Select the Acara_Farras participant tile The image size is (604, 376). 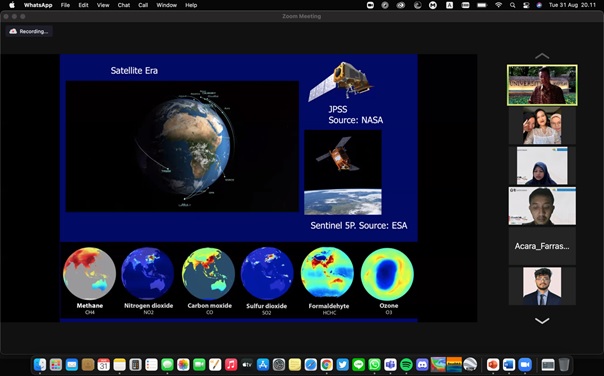(542, 246)
